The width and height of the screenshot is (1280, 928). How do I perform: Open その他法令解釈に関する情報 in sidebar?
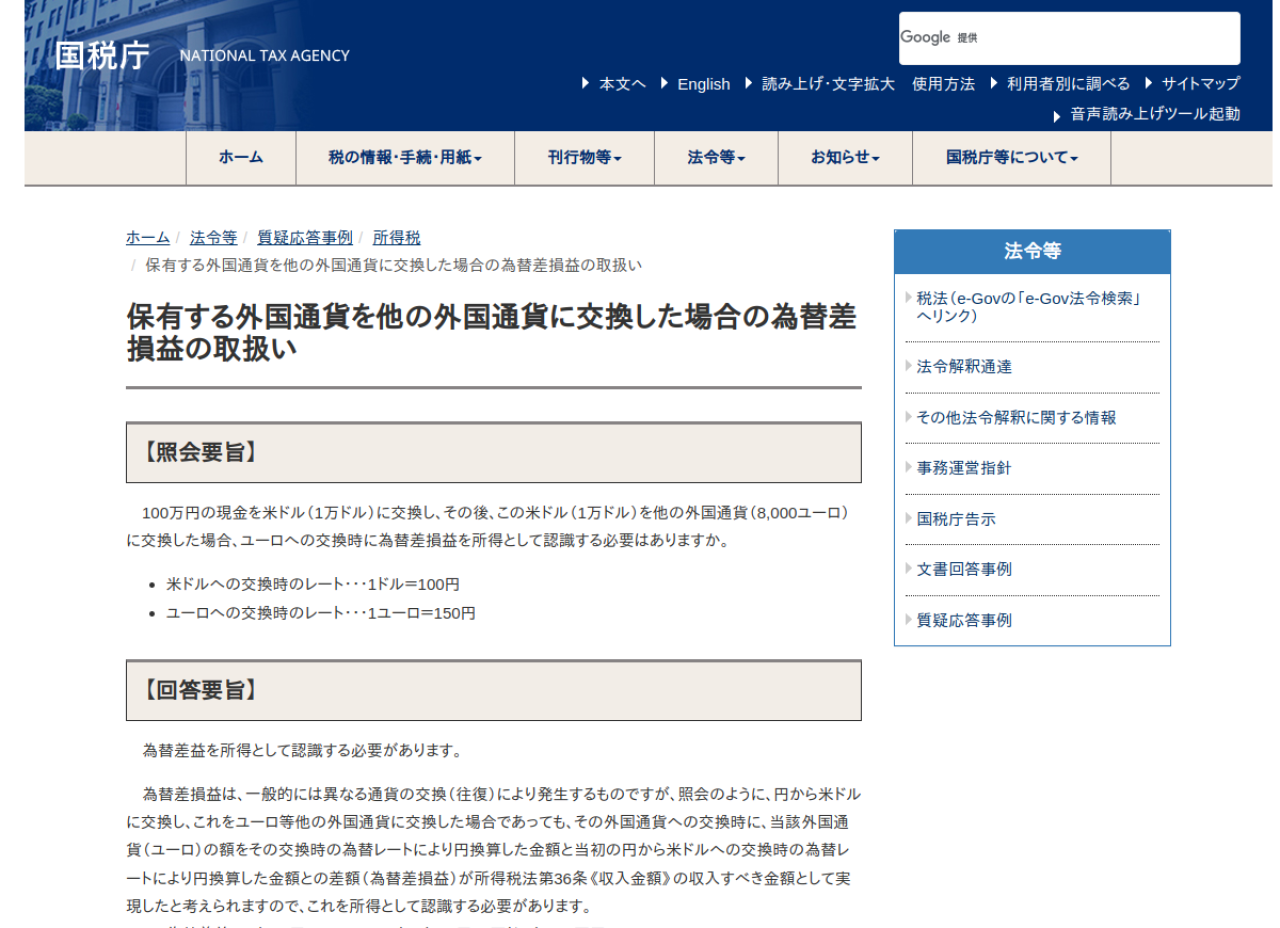point(1016,418)
